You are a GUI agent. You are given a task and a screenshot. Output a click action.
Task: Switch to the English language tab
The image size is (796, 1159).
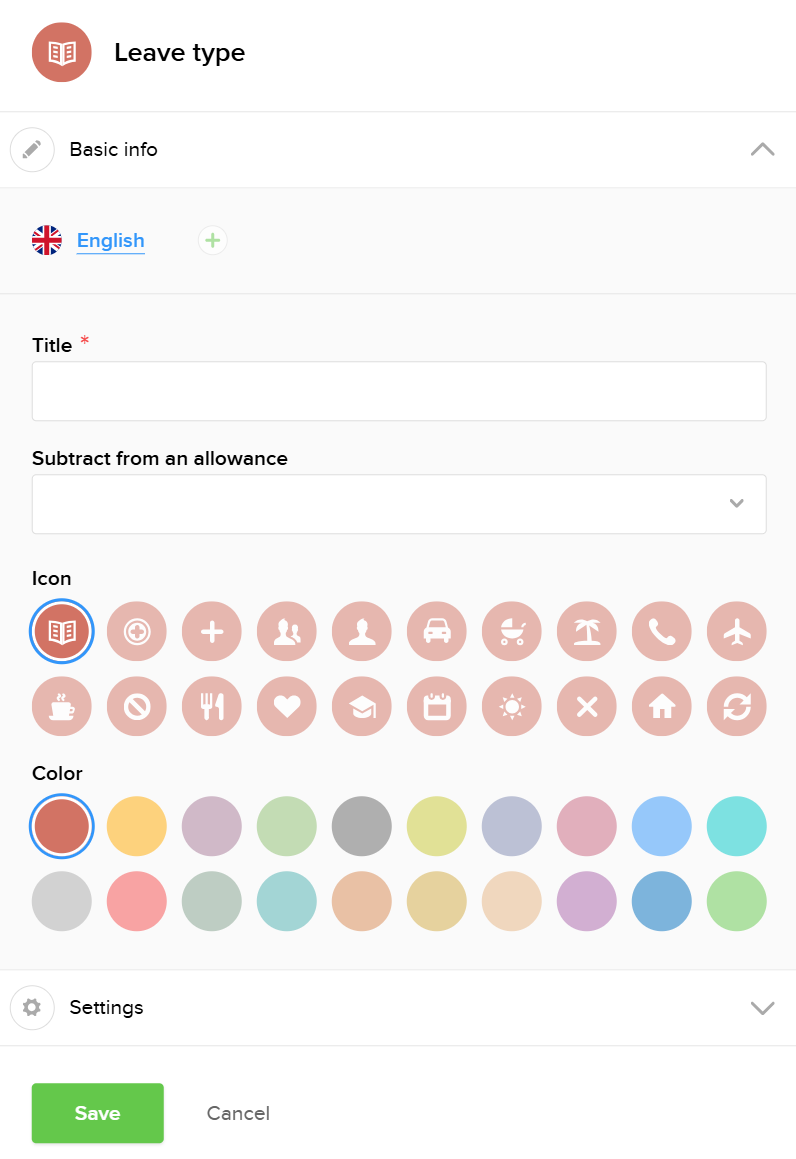point(110,241)
